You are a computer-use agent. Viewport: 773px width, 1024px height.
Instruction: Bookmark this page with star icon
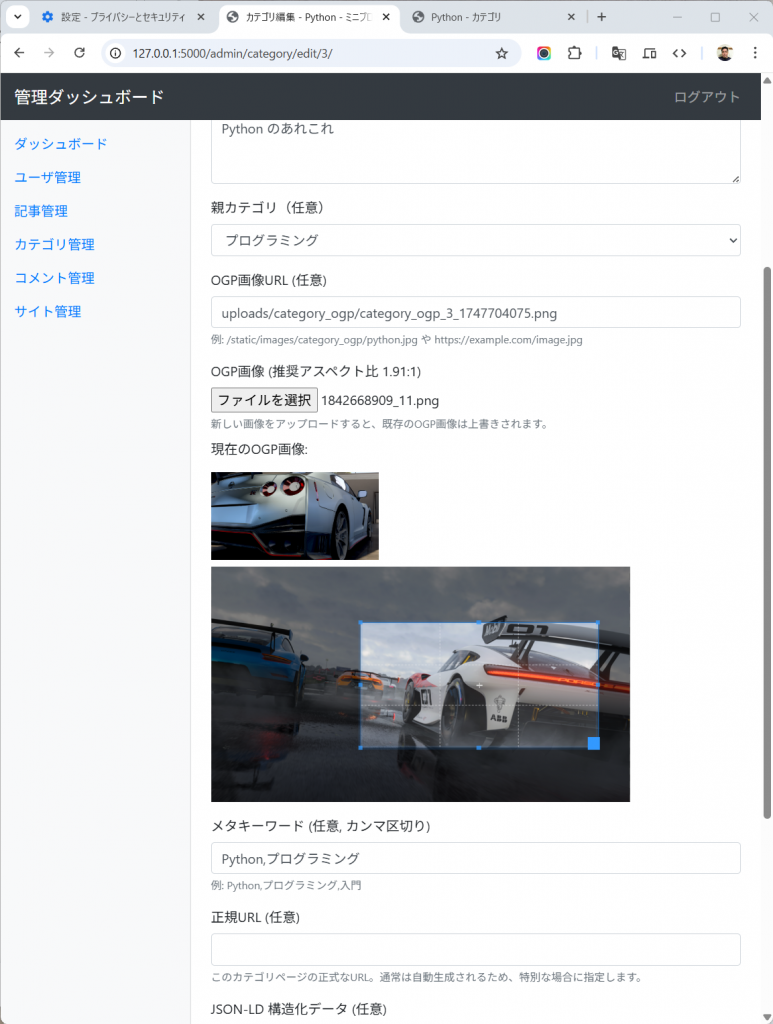pos(501,54)
